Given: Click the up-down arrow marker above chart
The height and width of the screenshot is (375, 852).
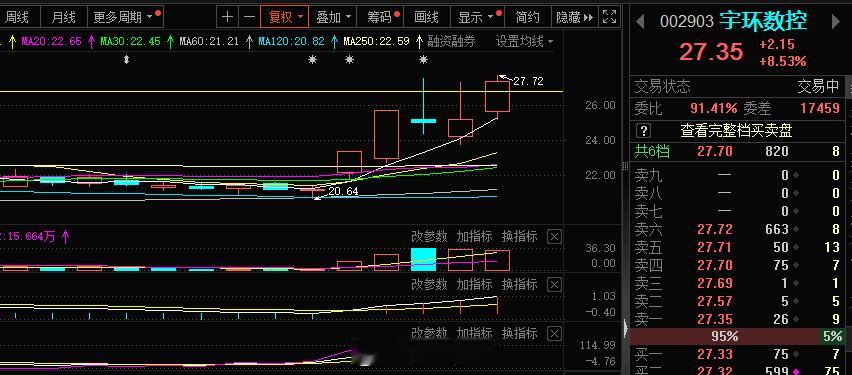Looking at the screenshot, I should pos(127,60).
